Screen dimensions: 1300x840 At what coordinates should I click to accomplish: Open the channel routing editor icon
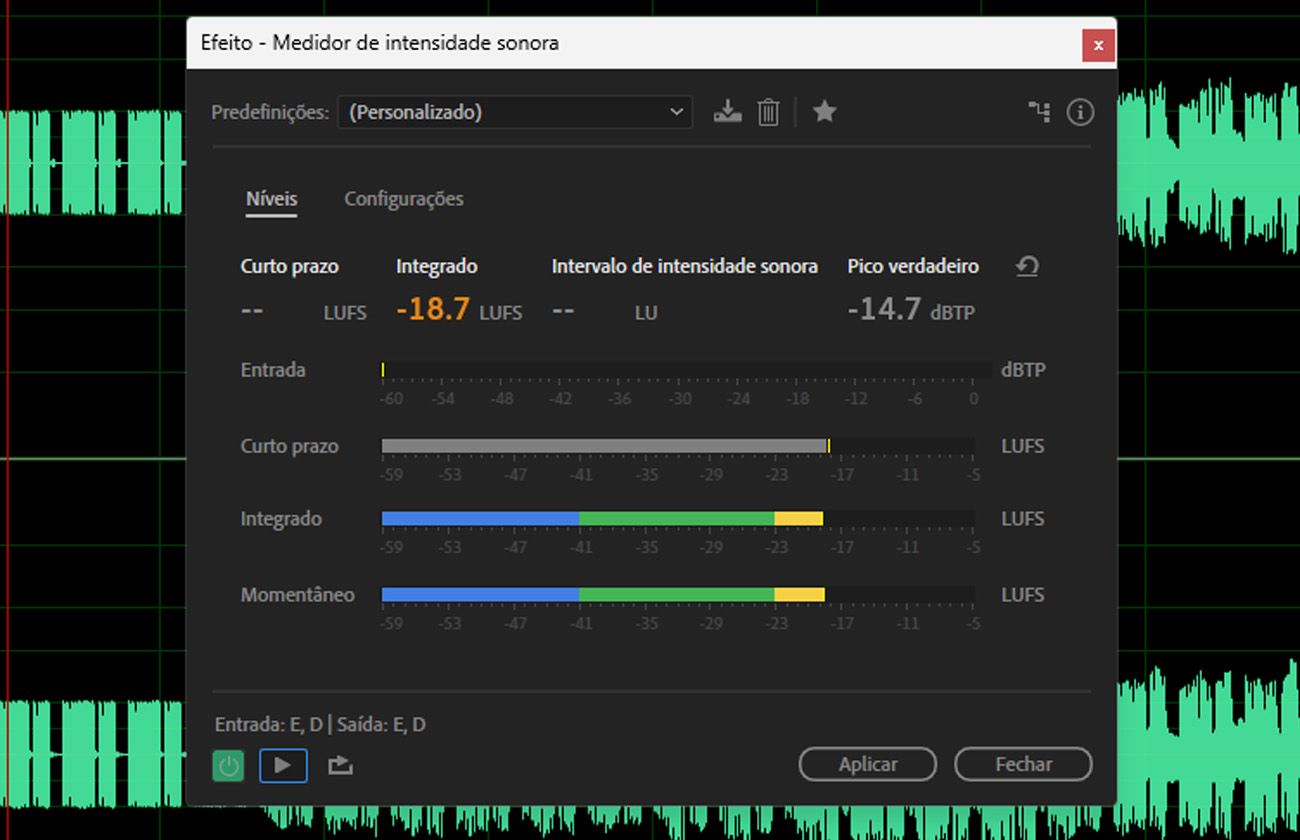coord(1039,112)
